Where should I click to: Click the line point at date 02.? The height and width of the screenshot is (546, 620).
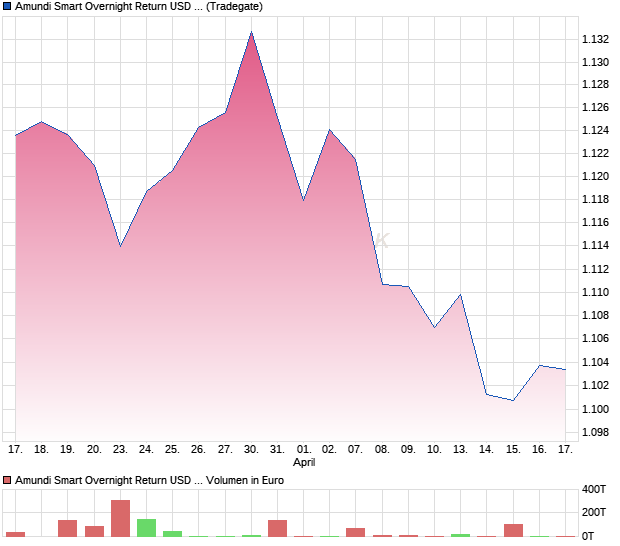[x=330, y=130]
